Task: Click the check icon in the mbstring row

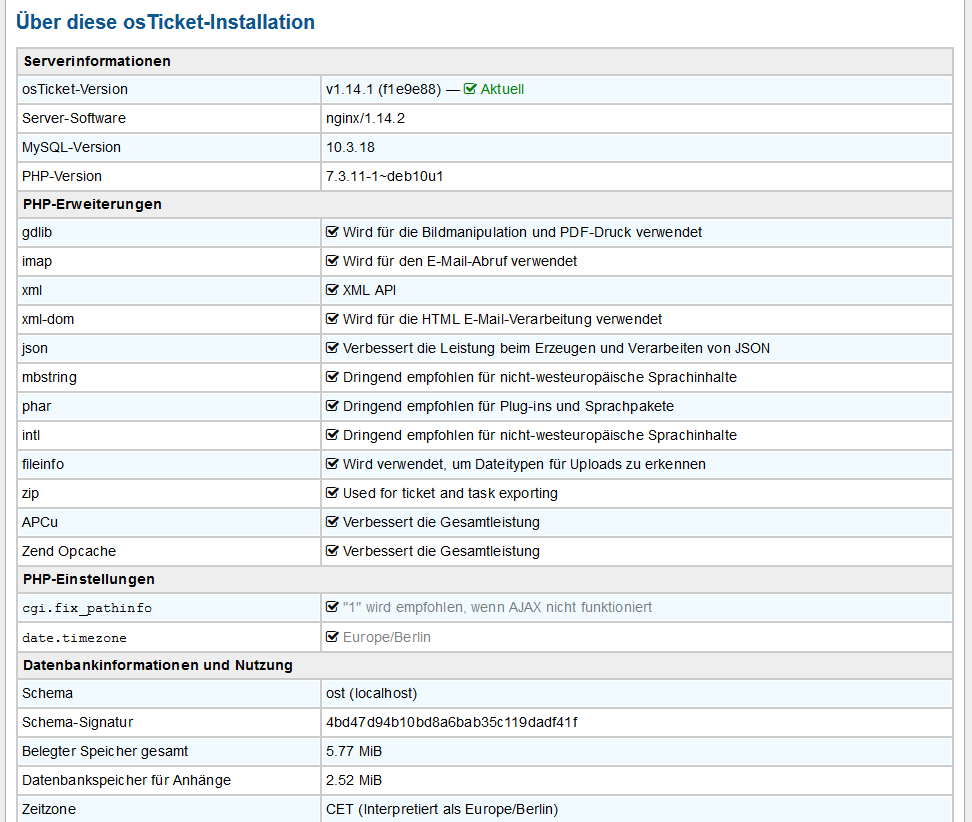Action: click(x=332, y=377)
